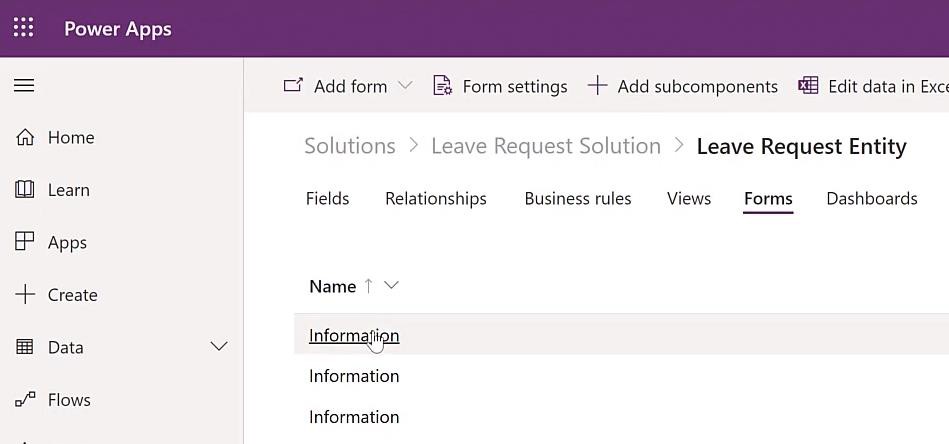
Task: Collapse the left navigation hamburger menu
Action: [x=24, y=85]
